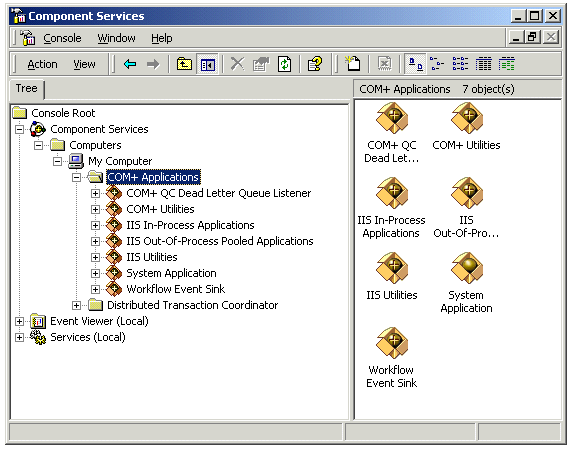This screenshot has height=454, width=574.
Task: Click the title bar Component Services app icon
Action: click(x=18, y=16)
